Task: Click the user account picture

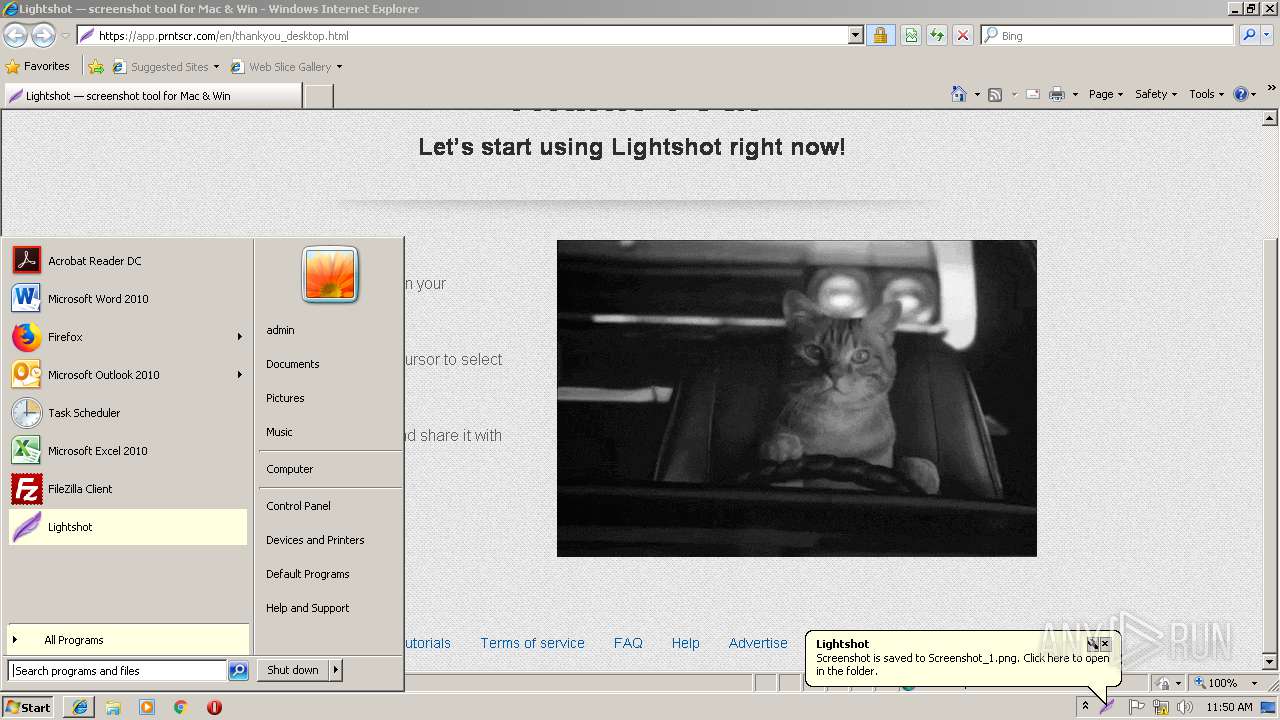Action: pos(330,275)
